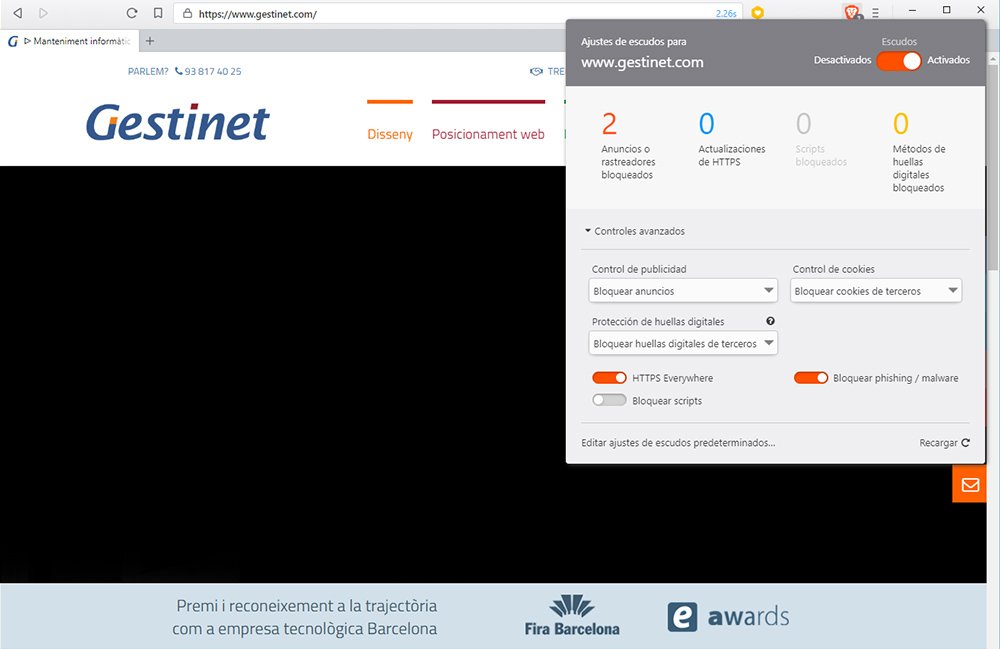Viewport: 1000px width, 649px height.
Task: Enable the Bloquear scripts toggle
Action: pos(609,399)
